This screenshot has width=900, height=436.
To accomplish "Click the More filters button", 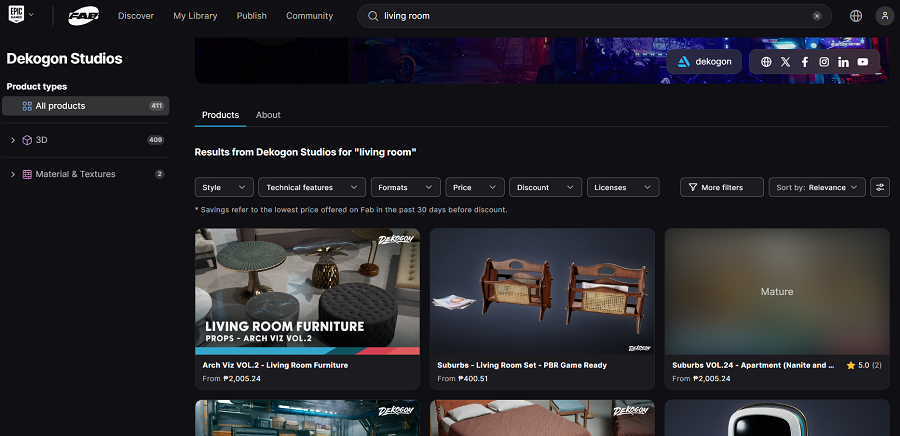I will [722, 188].
